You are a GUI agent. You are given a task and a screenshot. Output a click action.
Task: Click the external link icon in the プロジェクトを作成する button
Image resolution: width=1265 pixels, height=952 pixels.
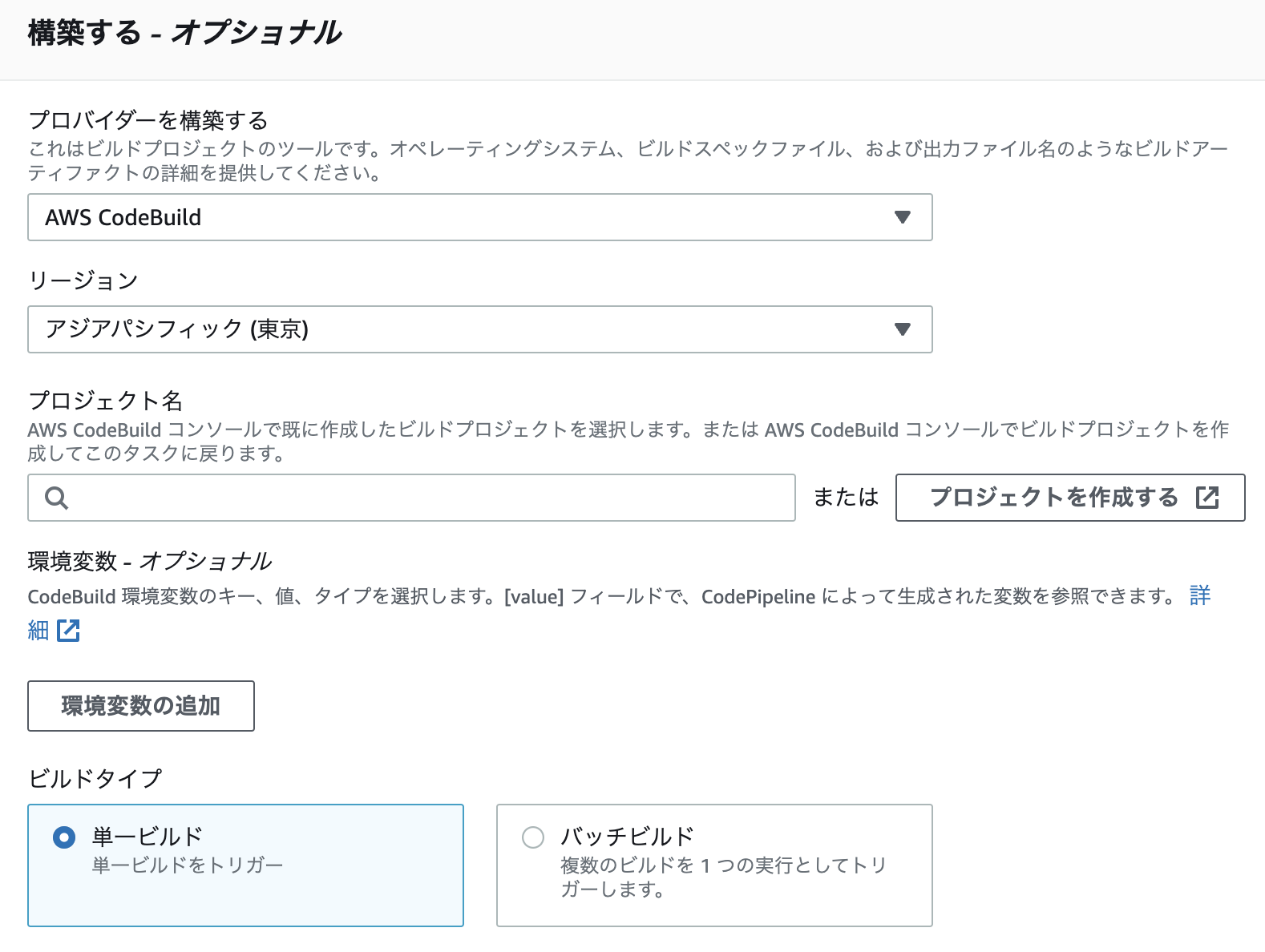[1207, 498]
